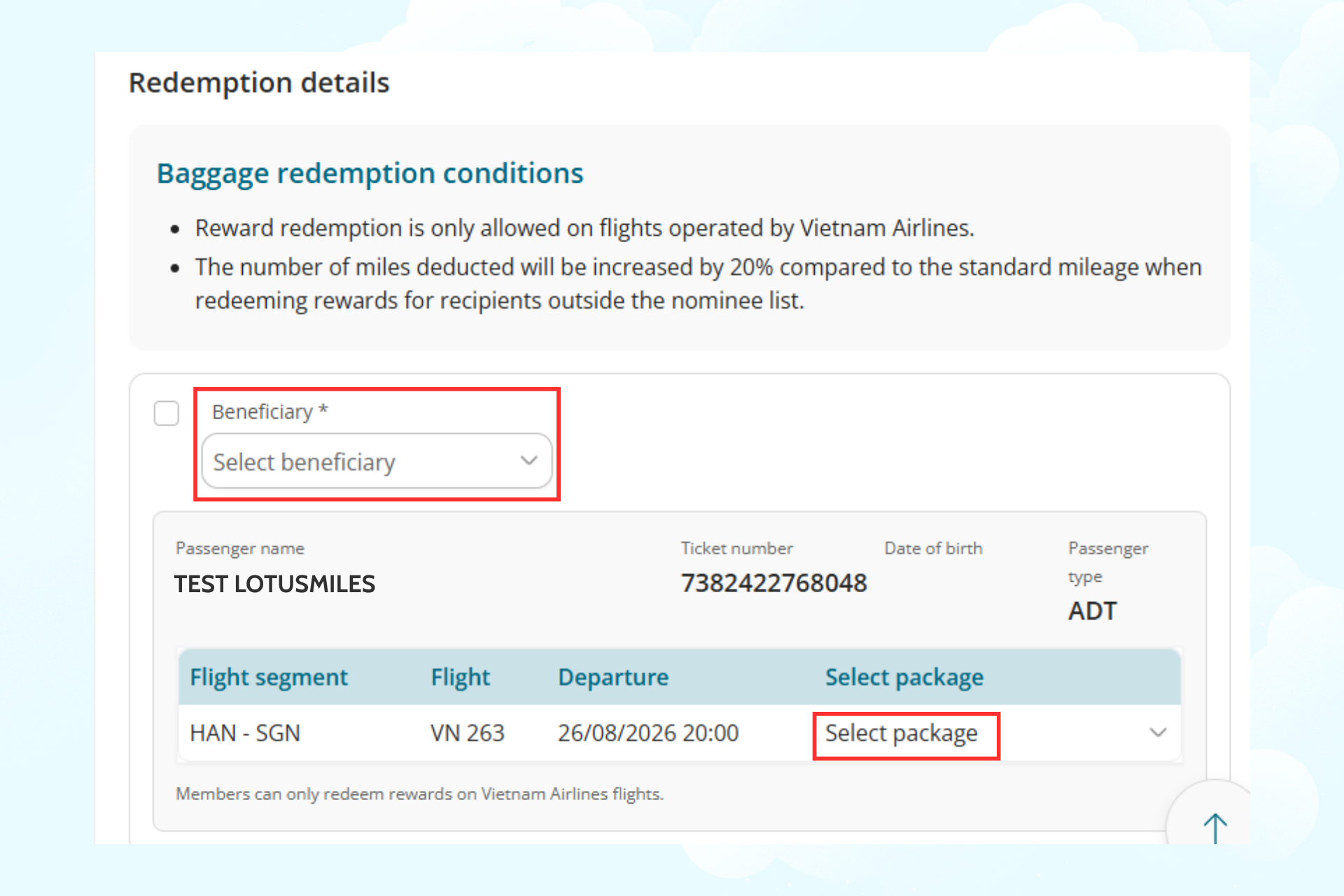Image resolution: width=1344 pixels, height=896 pixels.
Task: Select the HAN - SGN flight segment
Action: 245,733
